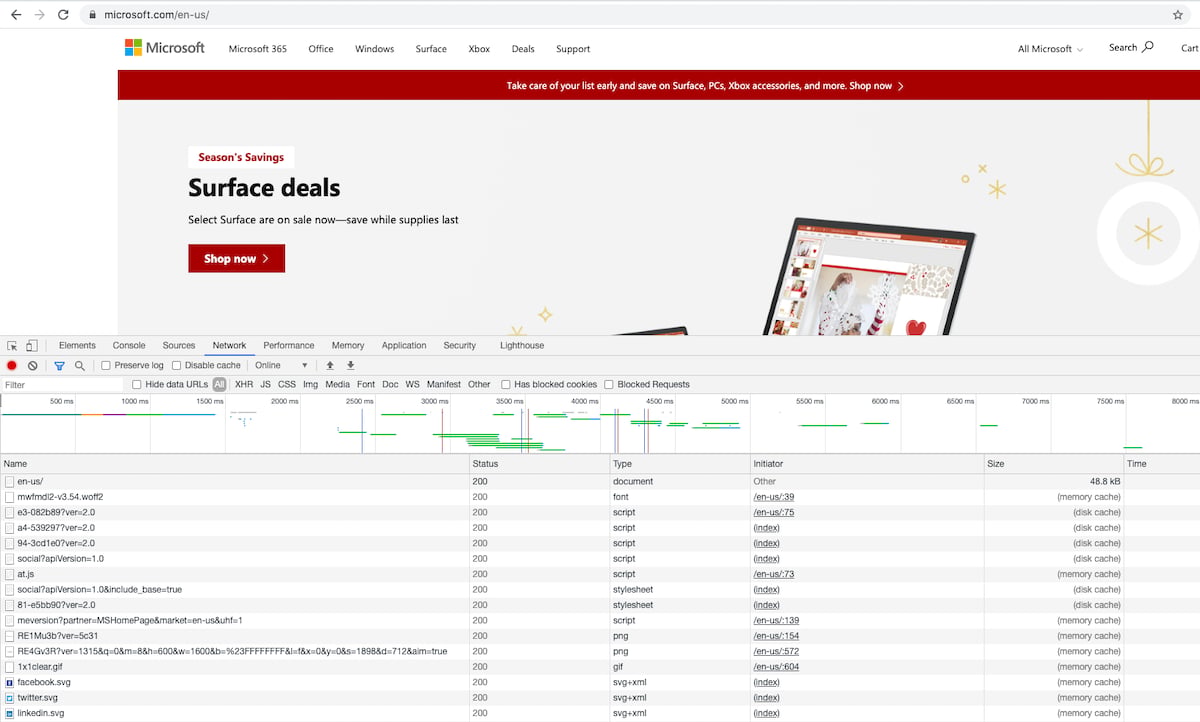Export HAR with the download arrow
Screen dimensions: 1200x722
click(351, 366)
